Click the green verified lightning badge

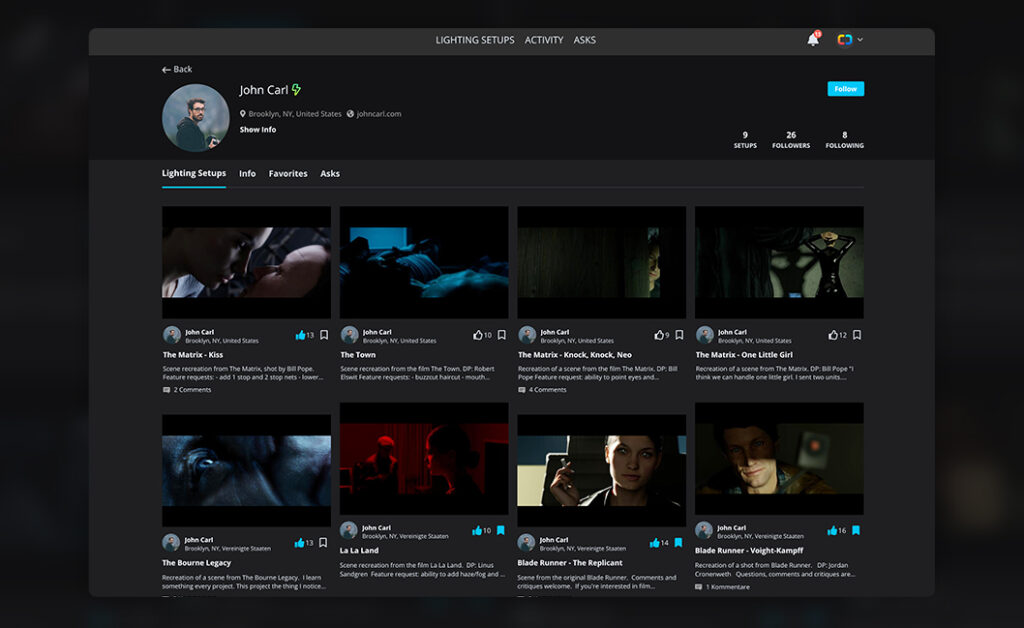[x=296, y=89]
